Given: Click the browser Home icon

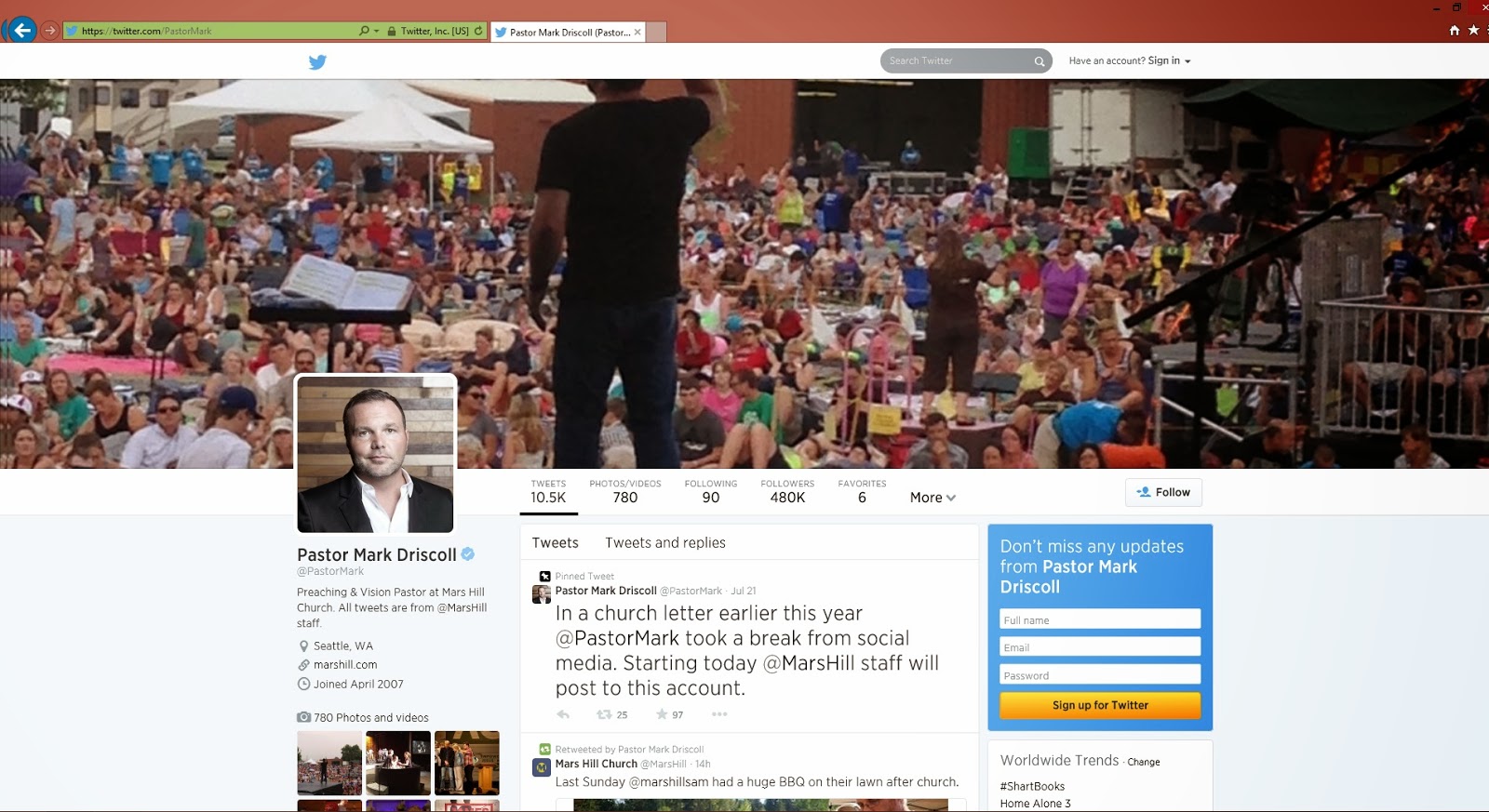Looking at the screenshot, I should [x=1455, y=31].
